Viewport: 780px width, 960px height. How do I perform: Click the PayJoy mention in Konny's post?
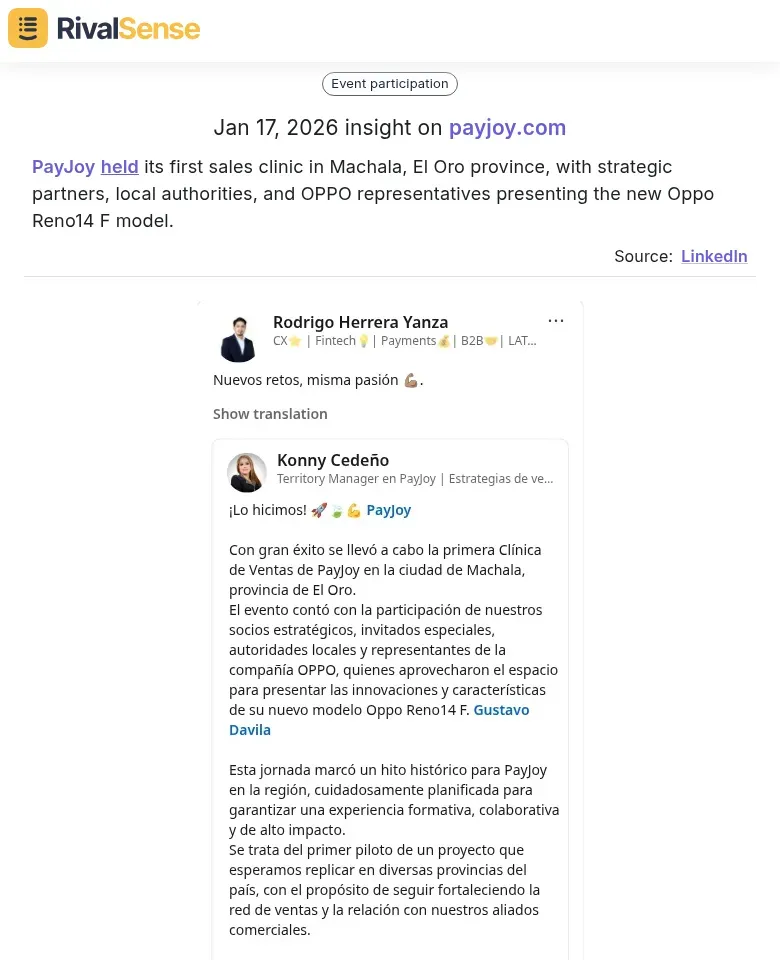pyautogui.click(x=389, y=510)
